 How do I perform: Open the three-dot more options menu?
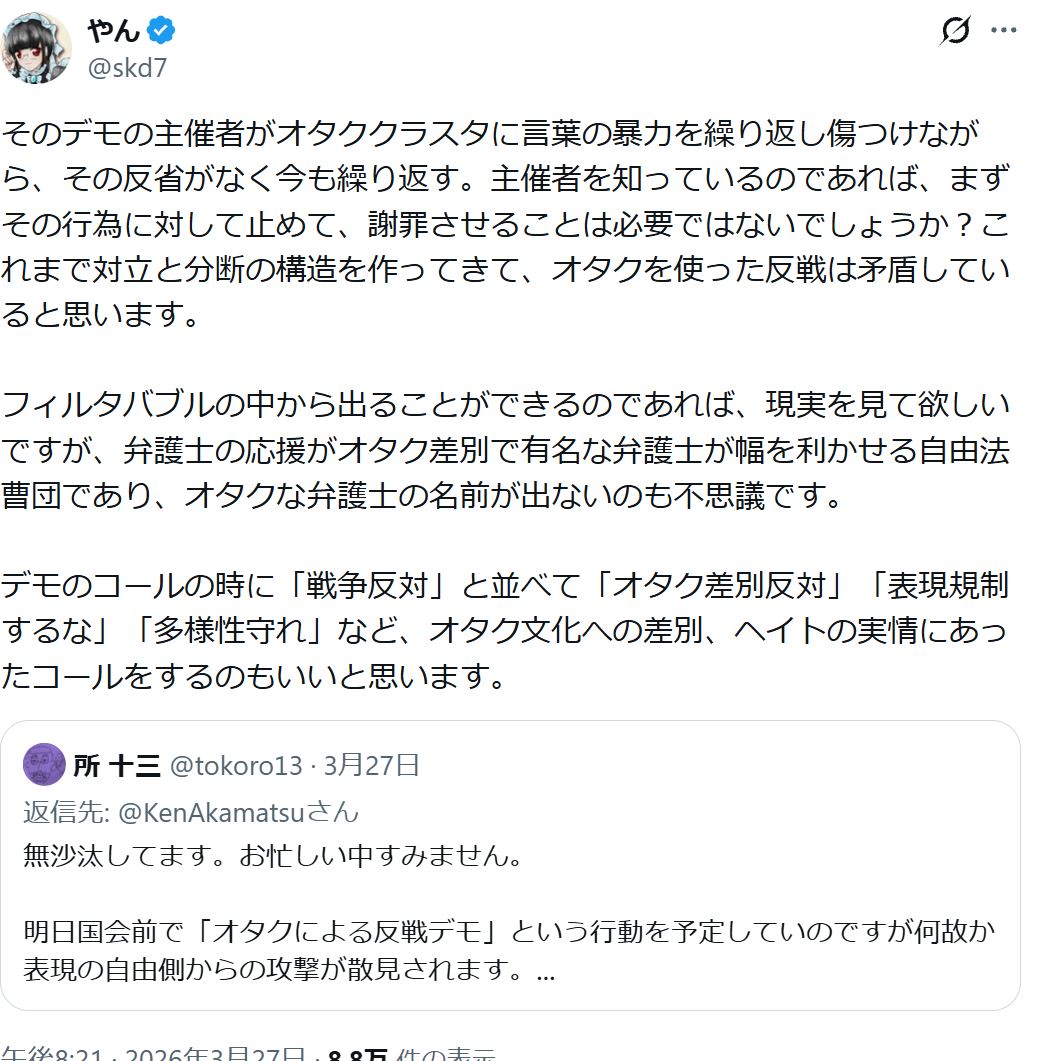[1003, 31]
